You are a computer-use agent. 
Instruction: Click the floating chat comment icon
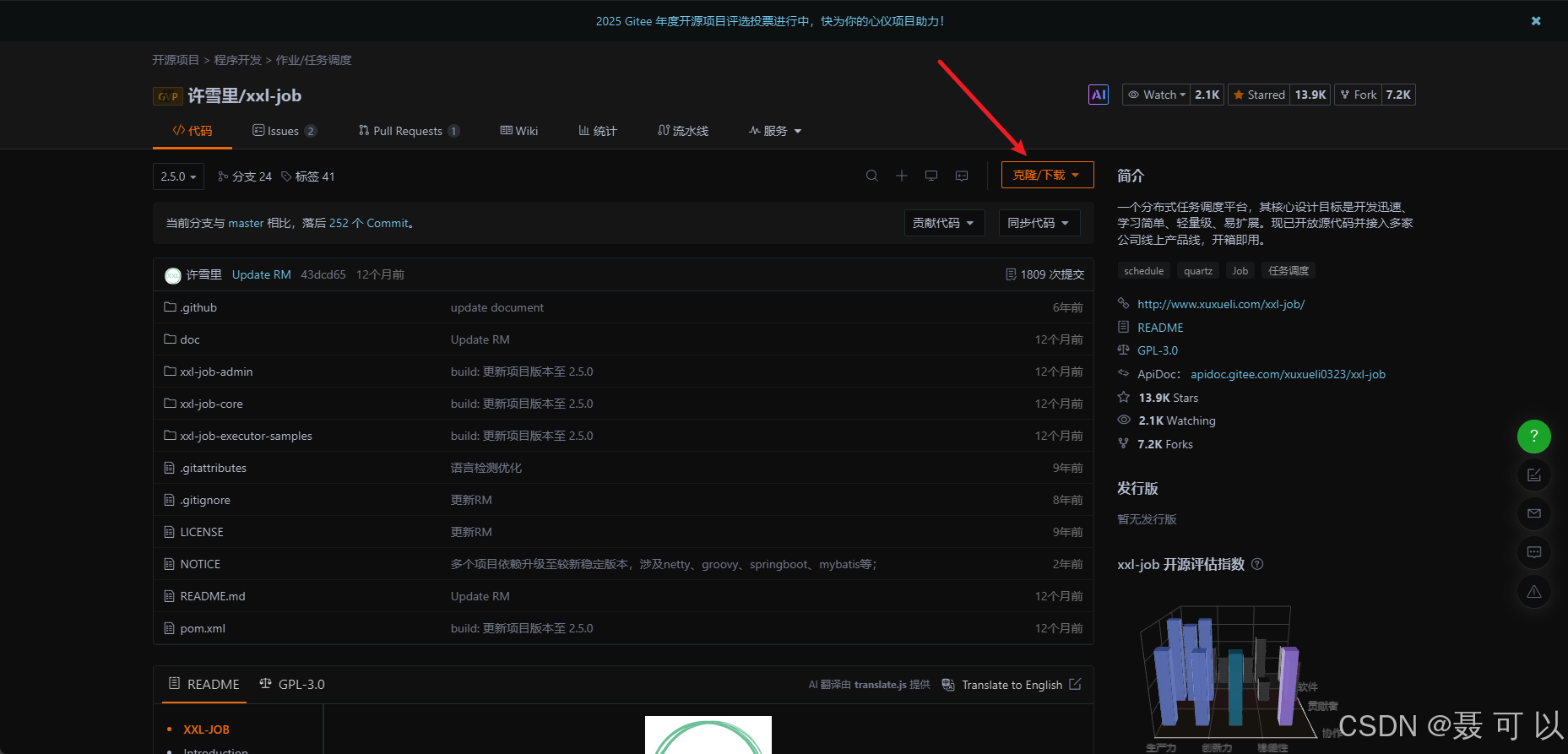pos(1534,552)
